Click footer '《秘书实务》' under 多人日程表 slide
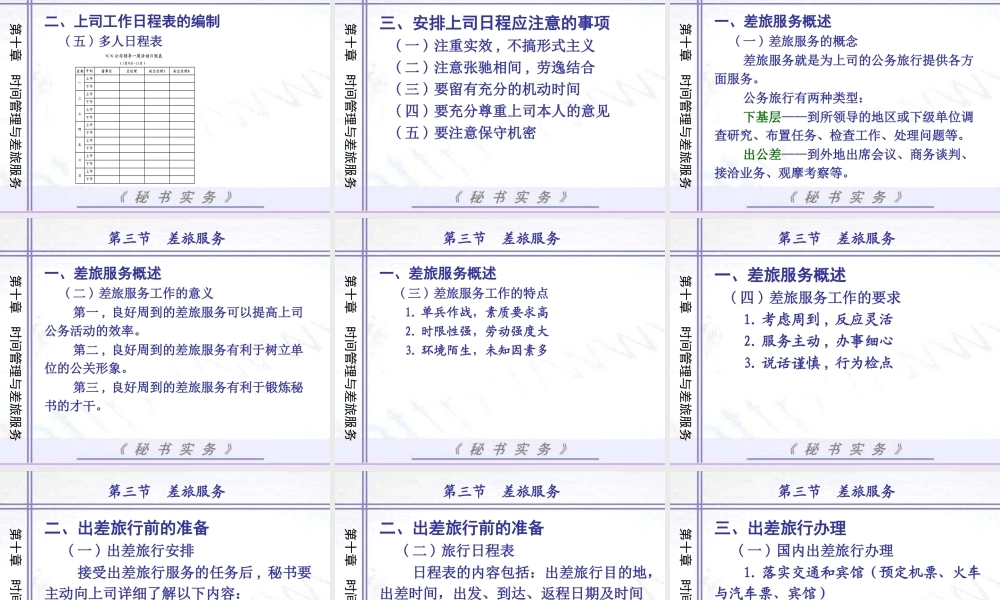The width and height of the screenshot is (1000, 600). point(175,198)
